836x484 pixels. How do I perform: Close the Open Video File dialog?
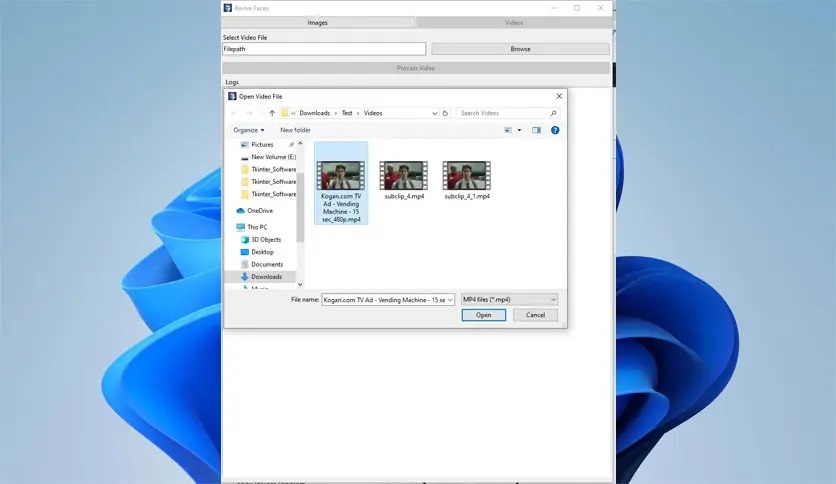[559, 96]
